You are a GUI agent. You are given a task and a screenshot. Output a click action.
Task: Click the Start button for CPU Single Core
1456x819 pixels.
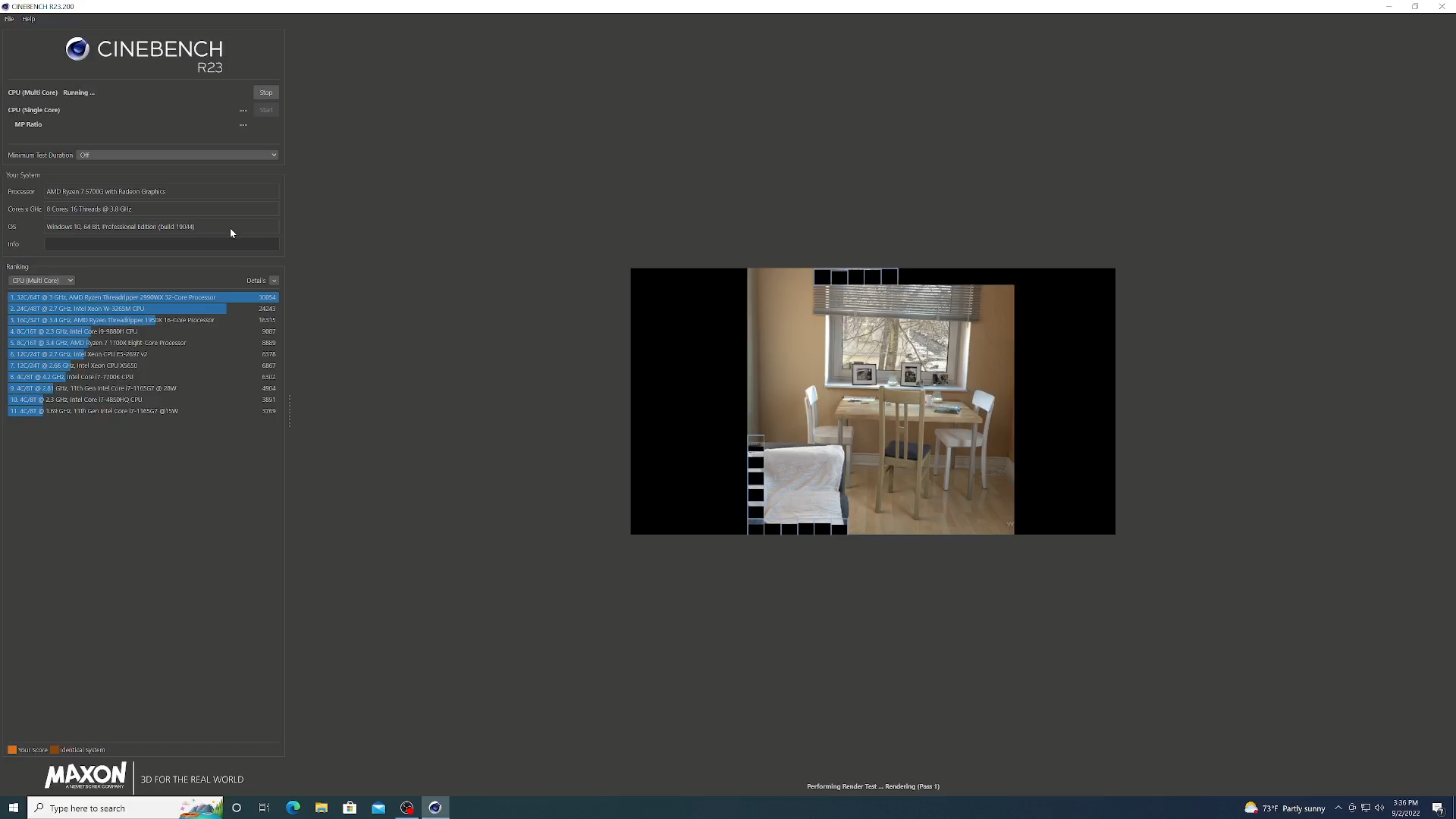pyautogui.click(x=266, y=110)
